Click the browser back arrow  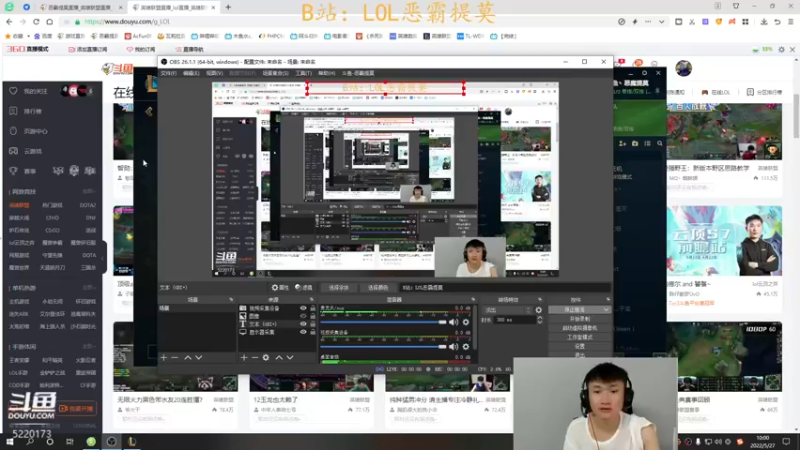(x=9, y=21)
